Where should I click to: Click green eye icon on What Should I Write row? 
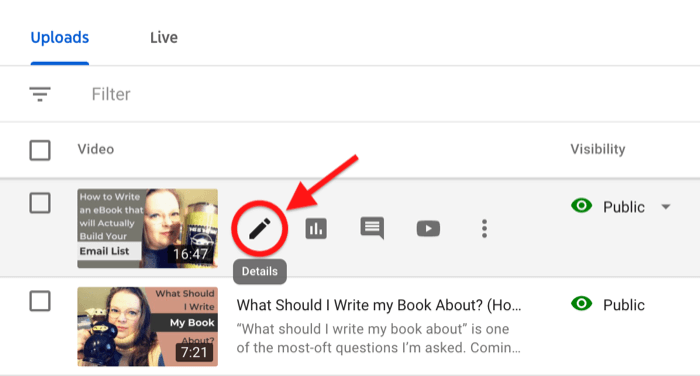(x=581, y=304)
